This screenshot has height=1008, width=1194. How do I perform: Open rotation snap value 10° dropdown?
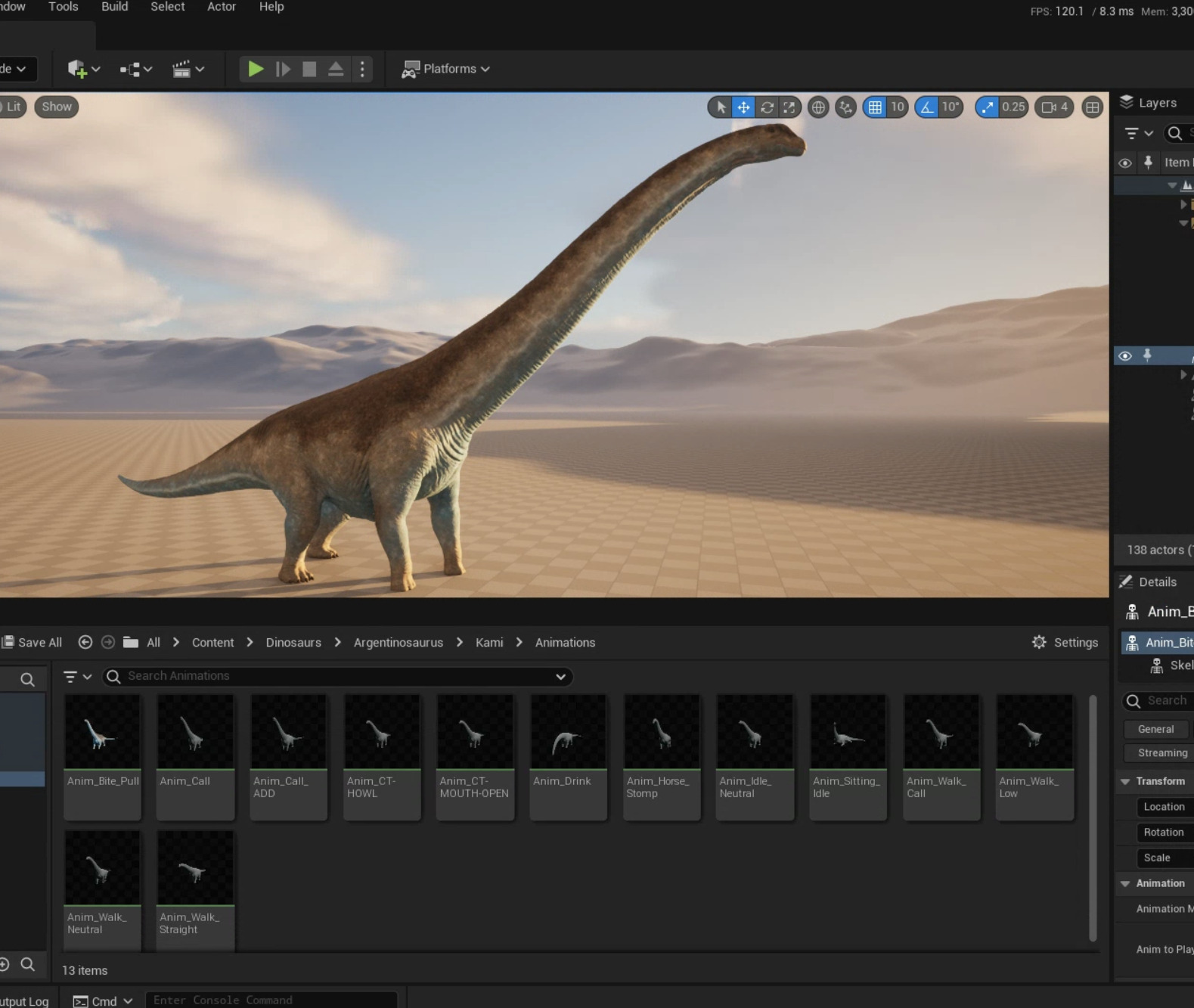(x=951, y=107)
